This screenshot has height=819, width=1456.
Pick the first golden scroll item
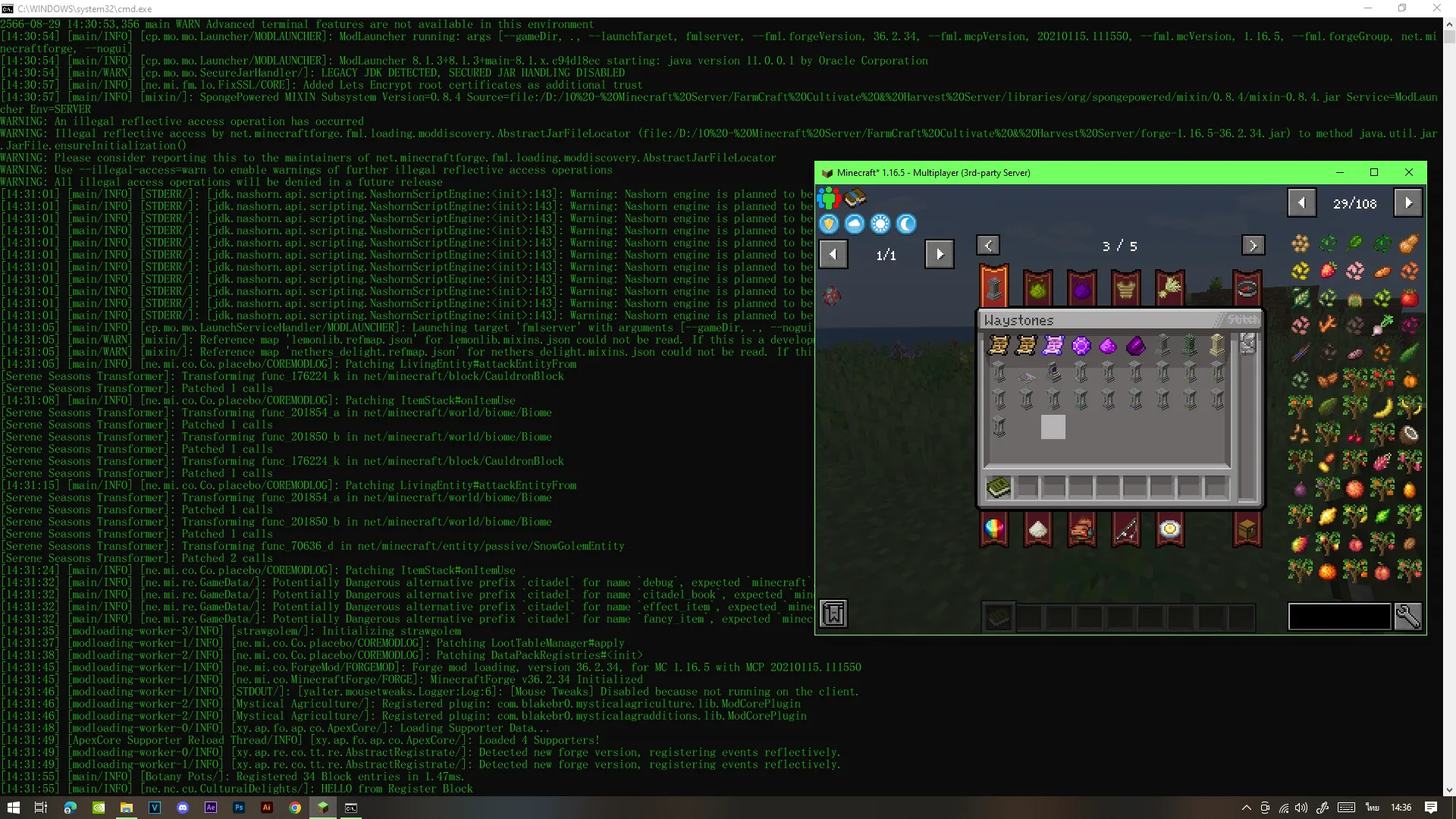[x=999, y=346]
